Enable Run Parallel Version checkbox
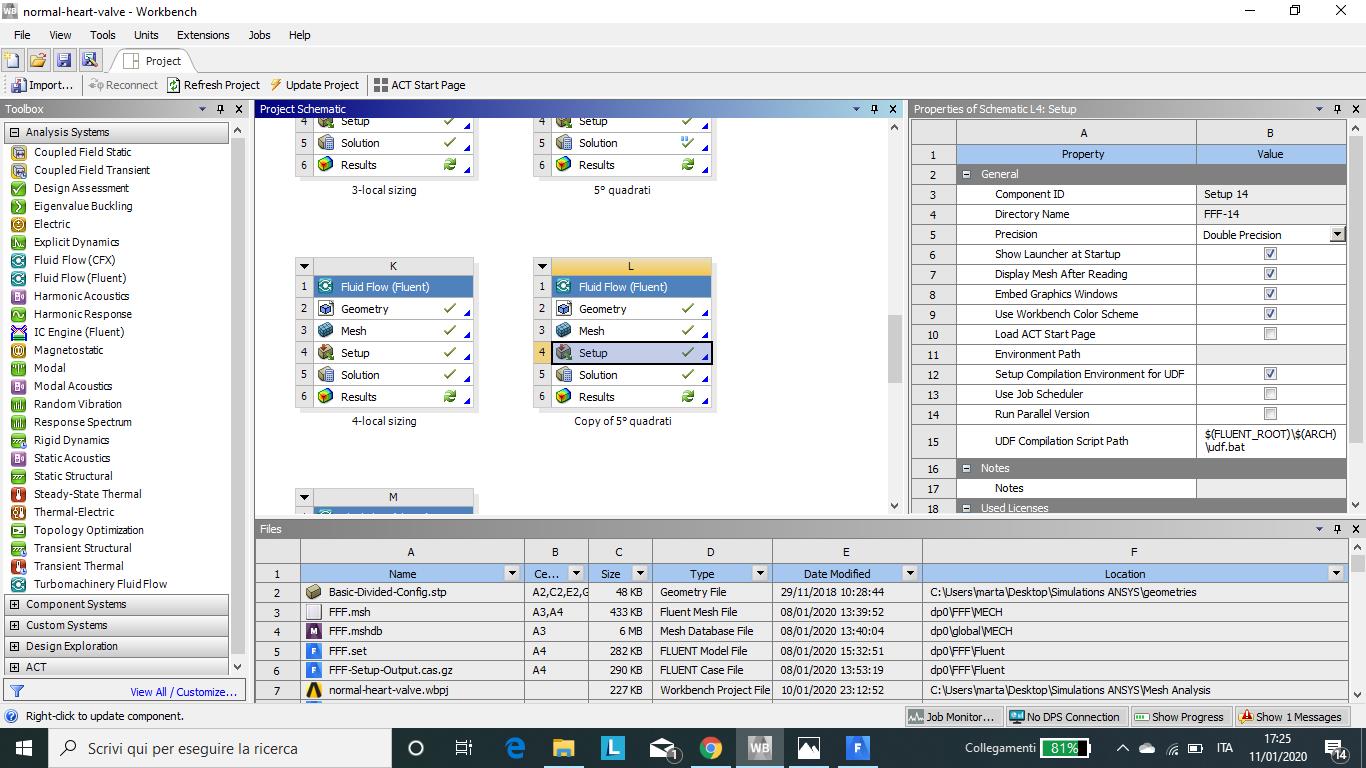Viewport: 1366px width, 768px height. click(x=1270, y=414)
